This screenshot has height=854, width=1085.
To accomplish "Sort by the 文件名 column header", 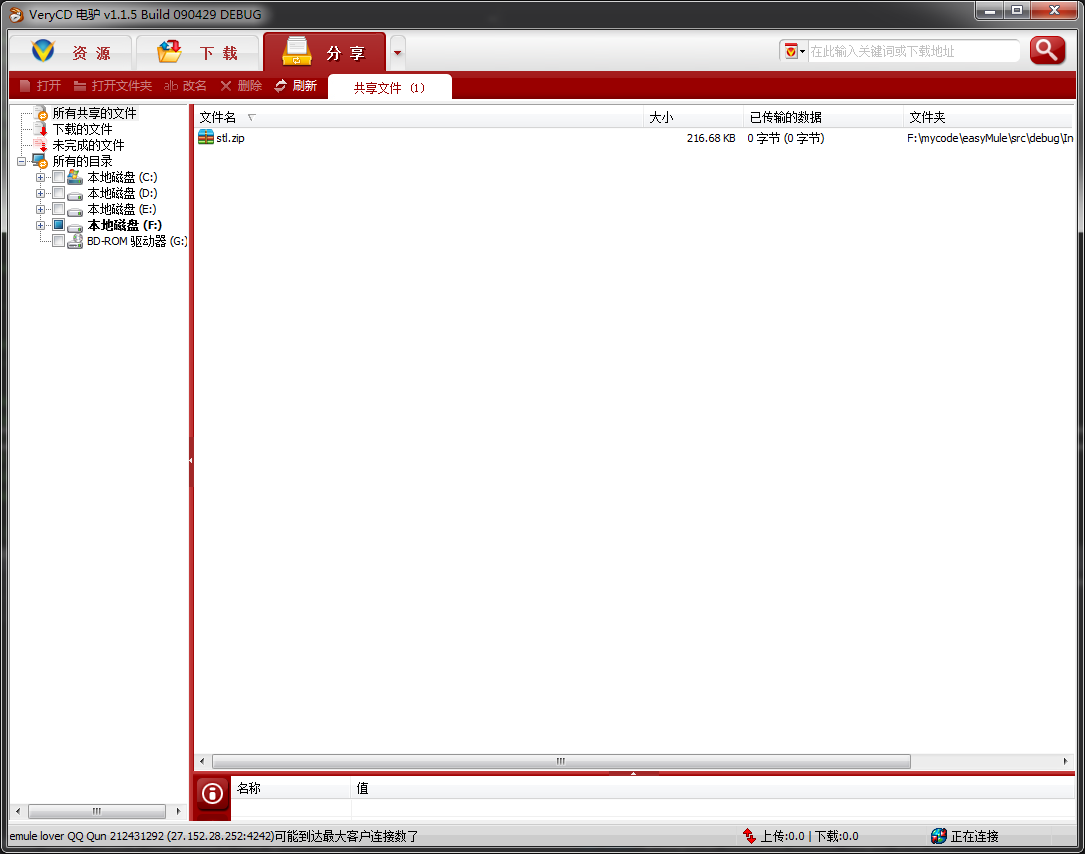I will coord(419,117).
